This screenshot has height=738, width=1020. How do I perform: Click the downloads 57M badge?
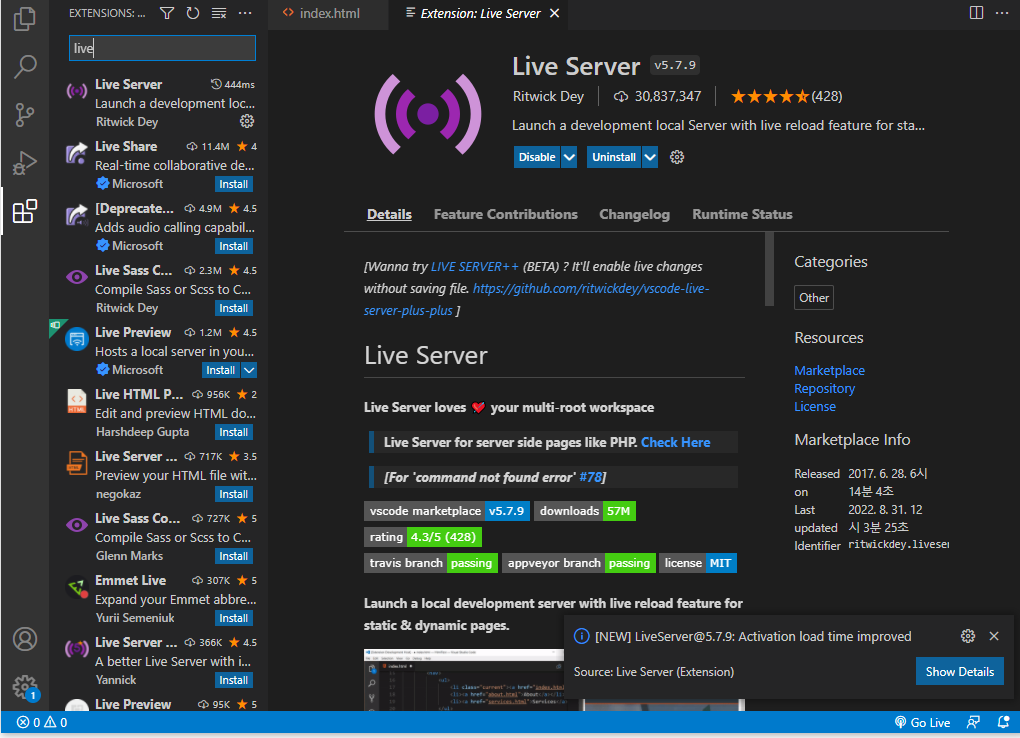[585, 511]
